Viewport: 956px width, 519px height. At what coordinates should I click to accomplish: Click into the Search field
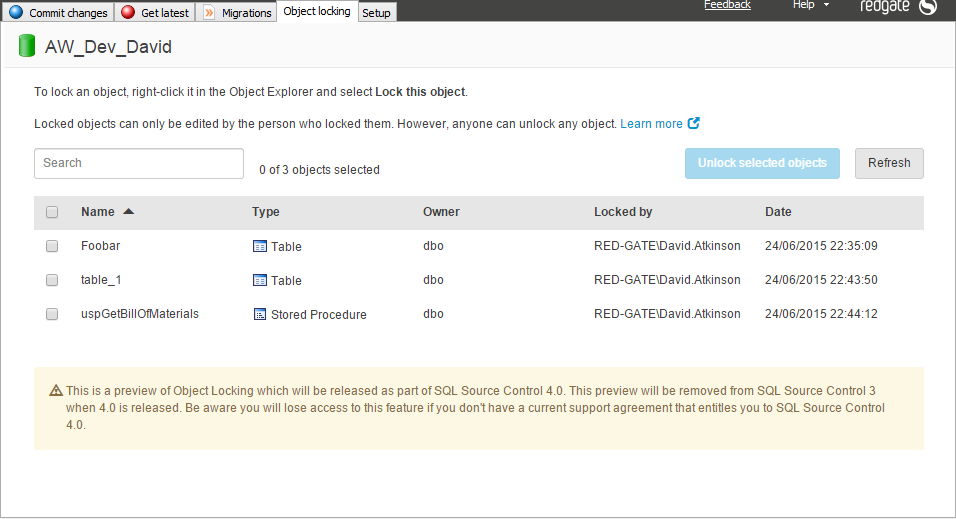pos(139,163)
